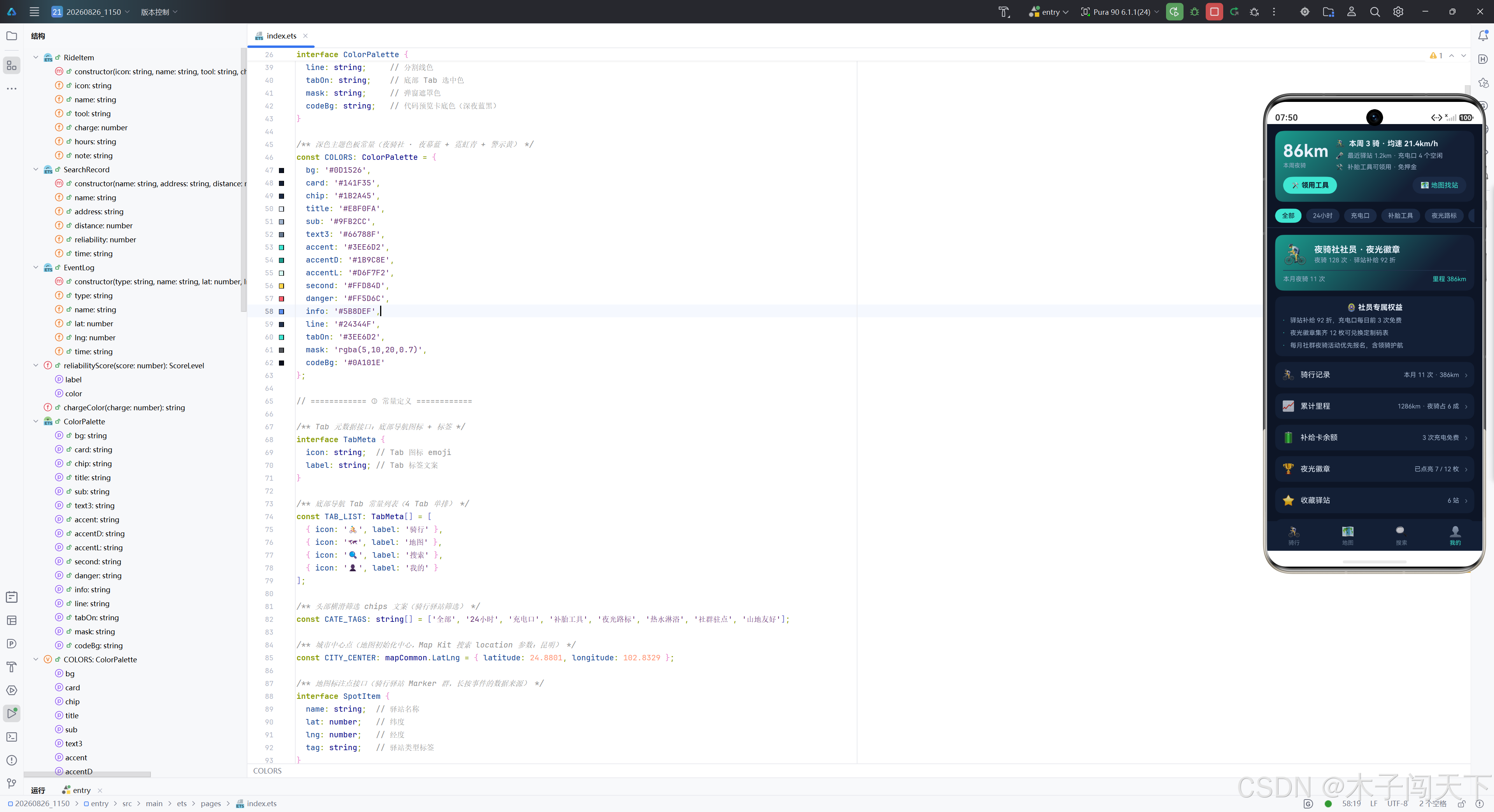1494x812 pixels.
Task: Close the entry run tab
Action: coord(100,790)
